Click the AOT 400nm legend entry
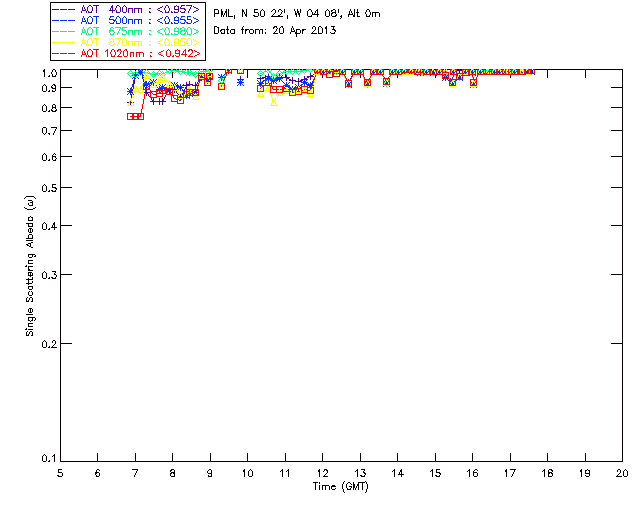Image resolution: width=640 pixels, height=512 pixels. (x=126, y=9)
